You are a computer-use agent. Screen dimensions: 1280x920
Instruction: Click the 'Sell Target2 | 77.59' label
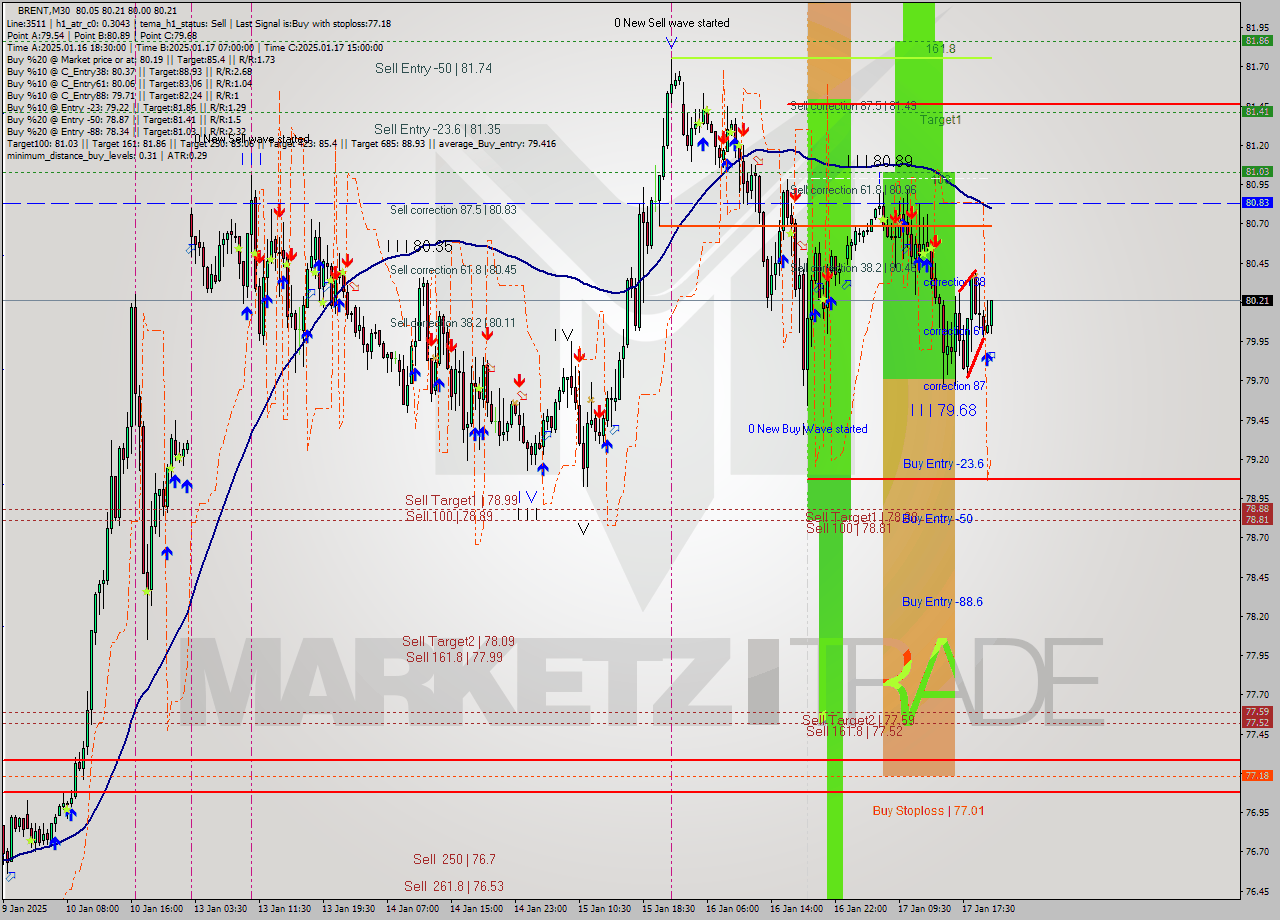858,720
